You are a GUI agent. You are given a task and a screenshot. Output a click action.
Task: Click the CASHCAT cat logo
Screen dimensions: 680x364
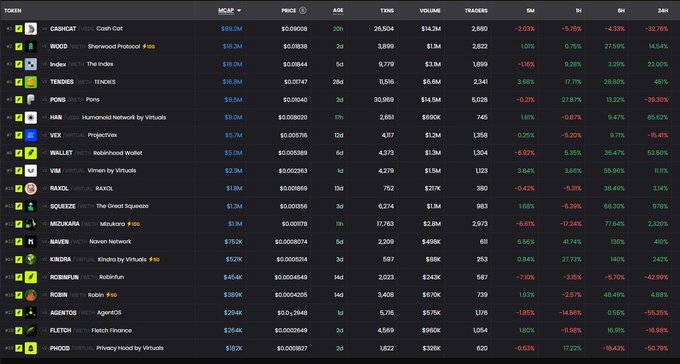pos(31,29)
